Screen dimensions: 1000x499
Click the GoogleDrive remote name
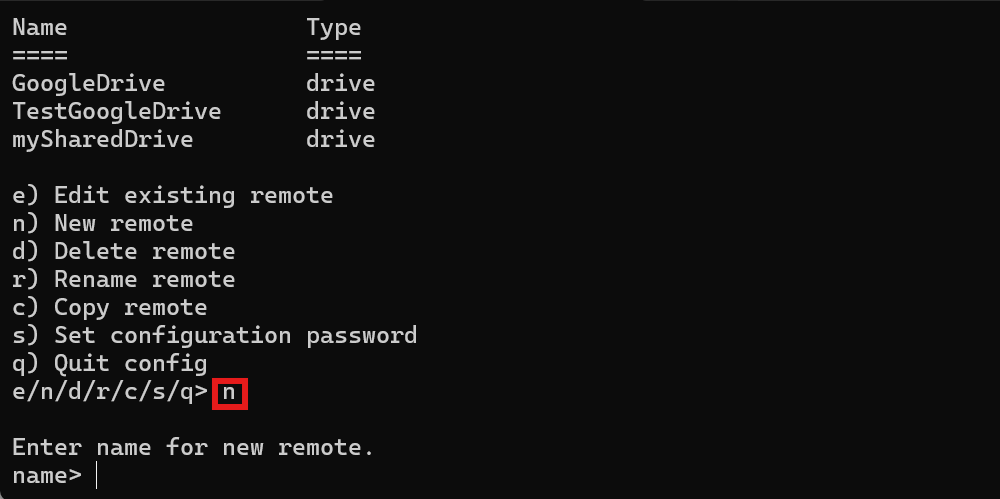click(89, 84)
